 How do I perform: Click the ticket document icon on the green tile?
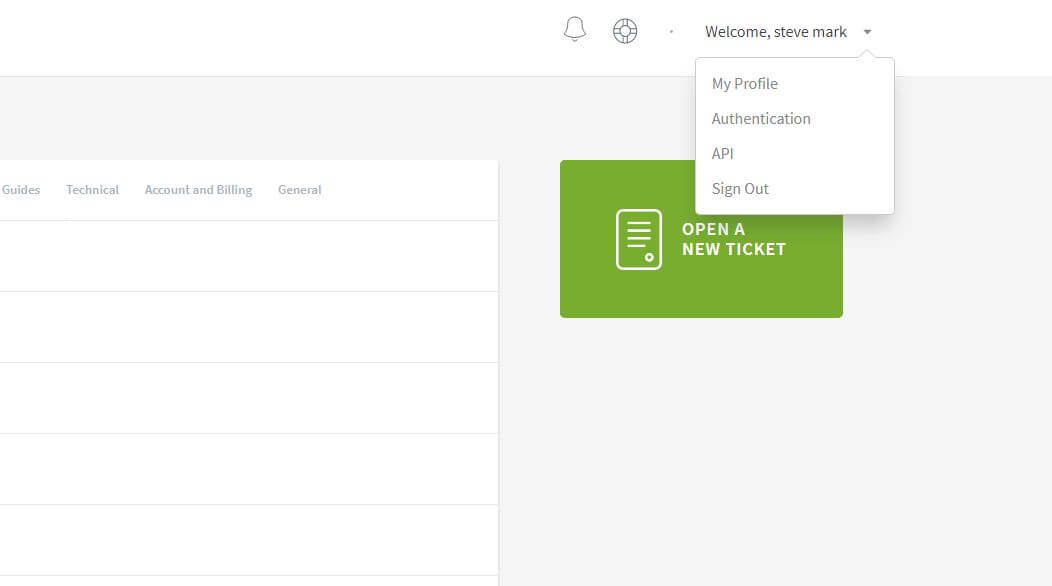tap(640, 238)
